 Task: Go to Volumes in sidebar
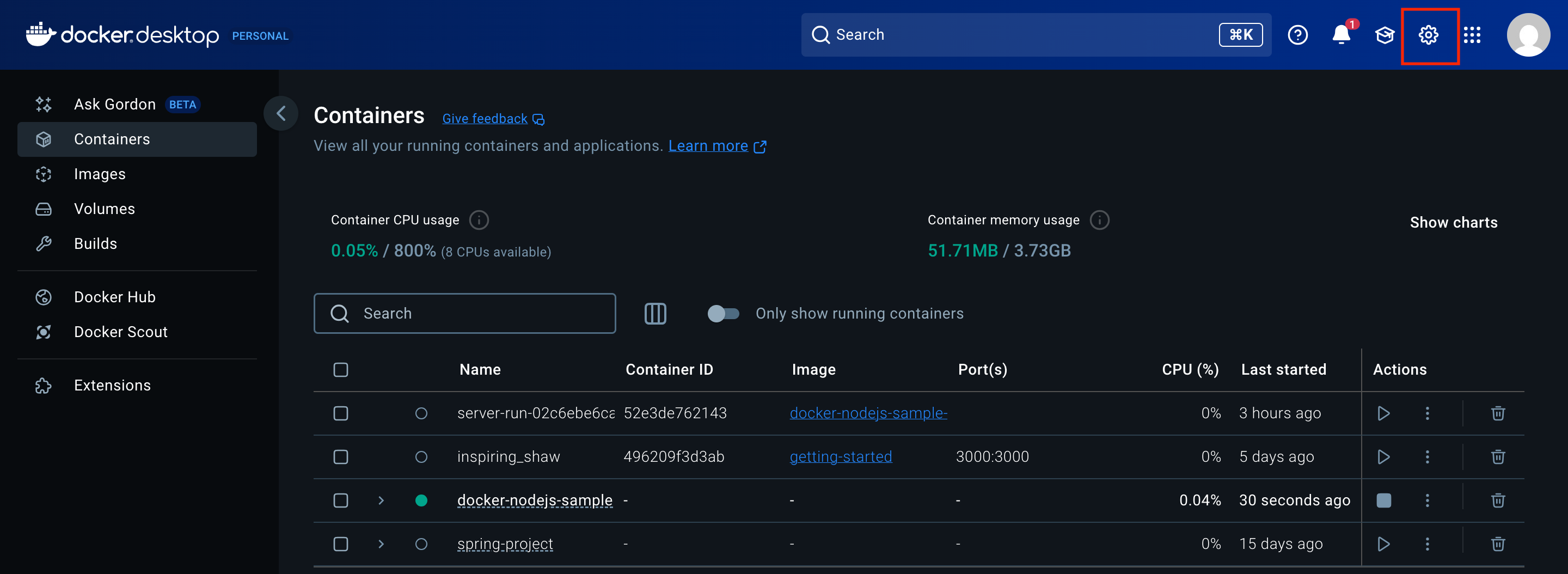(137, 209)
